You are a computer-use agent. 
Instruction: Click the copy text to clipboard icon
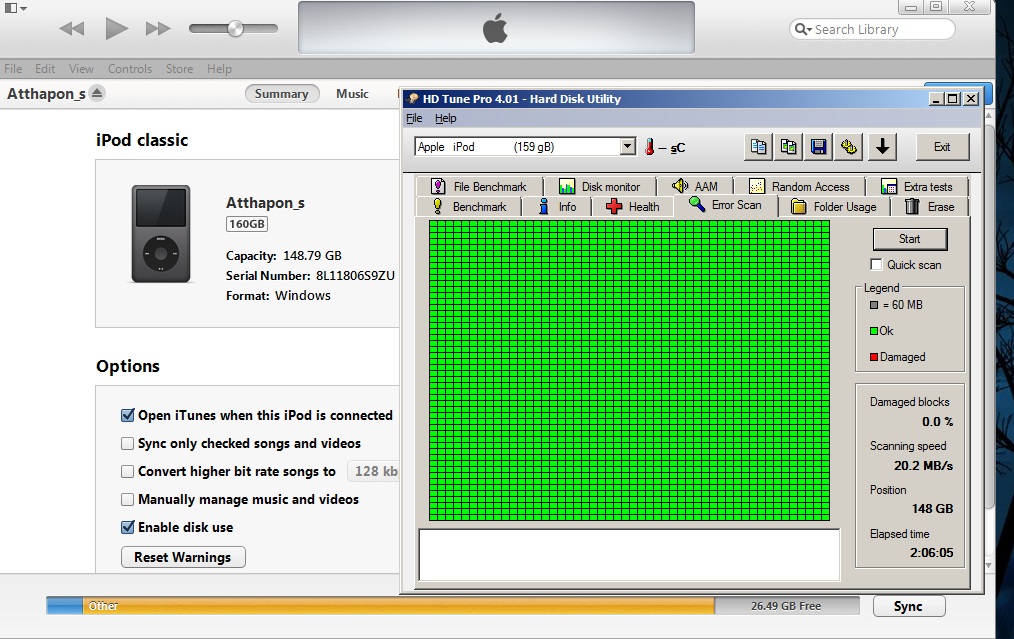tap(759, 147)
